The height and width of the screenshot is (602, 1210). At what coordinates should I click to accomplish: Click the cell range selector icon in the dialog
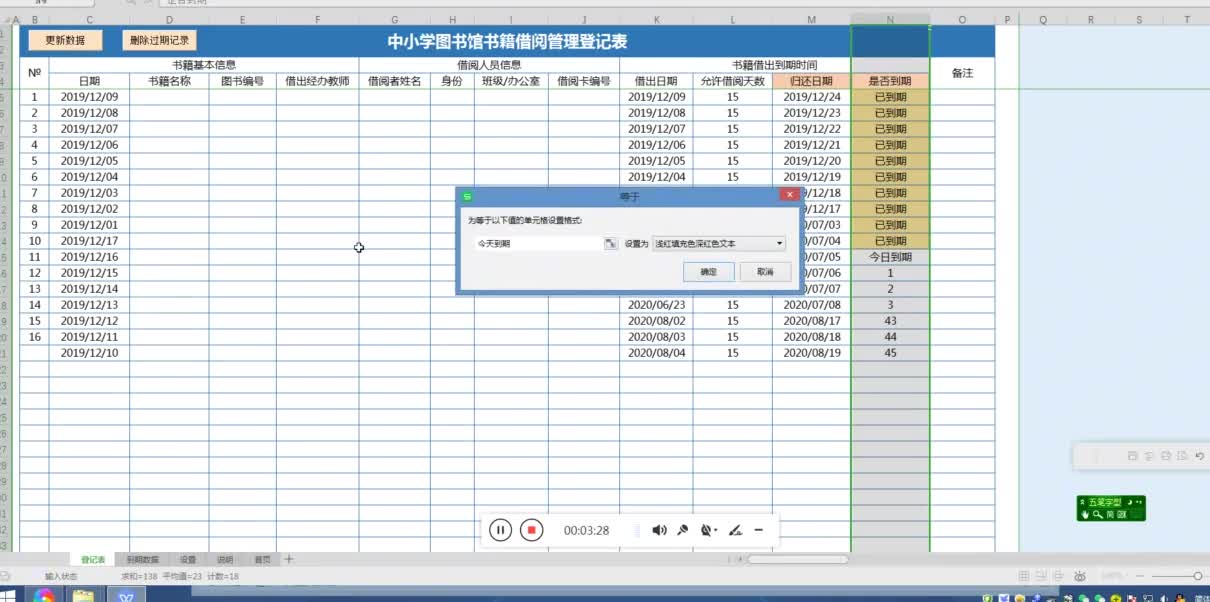coord(610,243)
